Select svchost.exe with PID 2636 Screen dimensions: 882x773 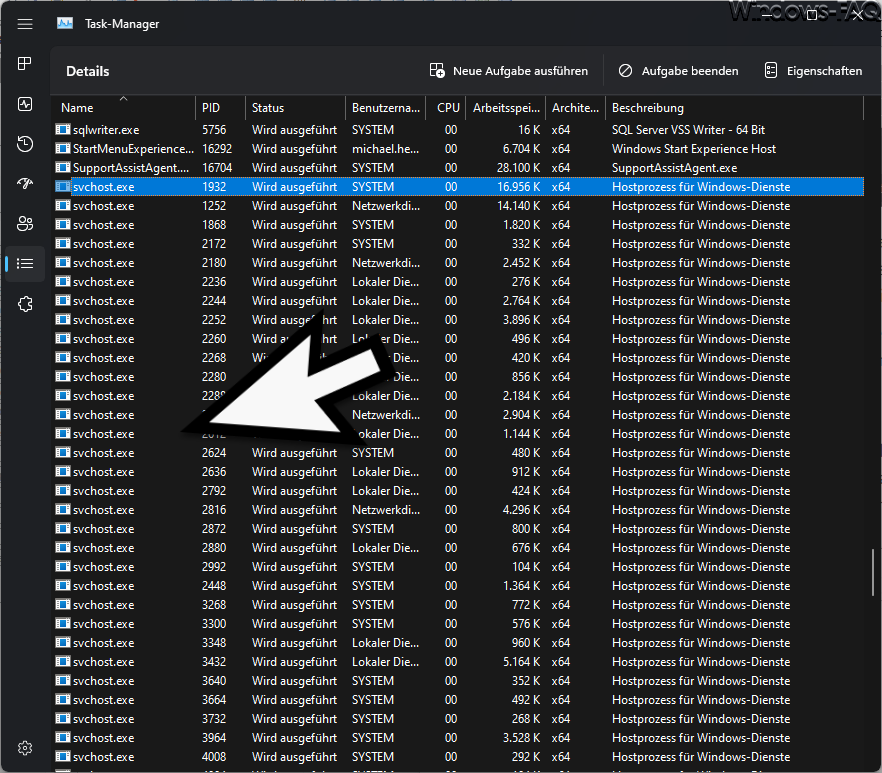click(x=459, y=471)
